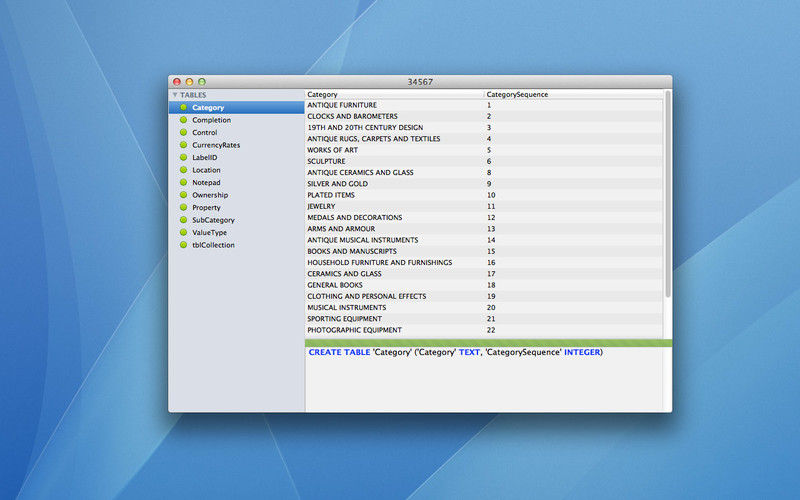Select ANTIQUE MUSICAL INSTRUMENTS row

(484, 240)
